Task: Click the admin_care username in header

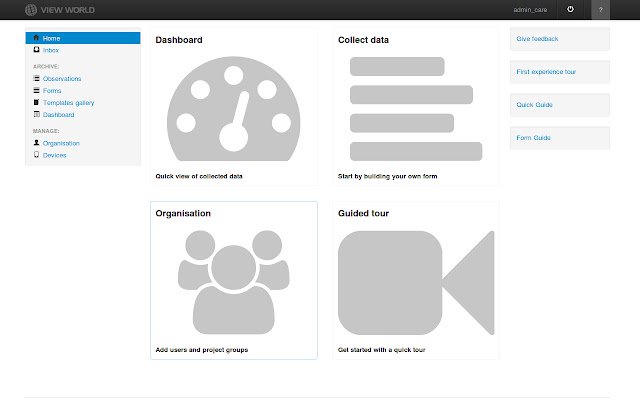Action: coord(530,10)
